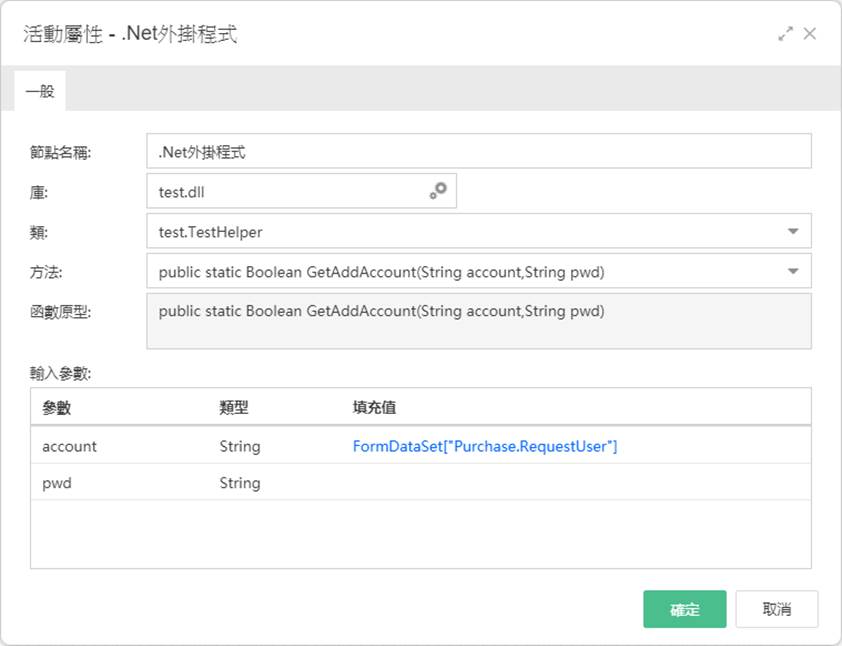
Task: Select the test.TestHelper class combo box
Action: (478, 231)
